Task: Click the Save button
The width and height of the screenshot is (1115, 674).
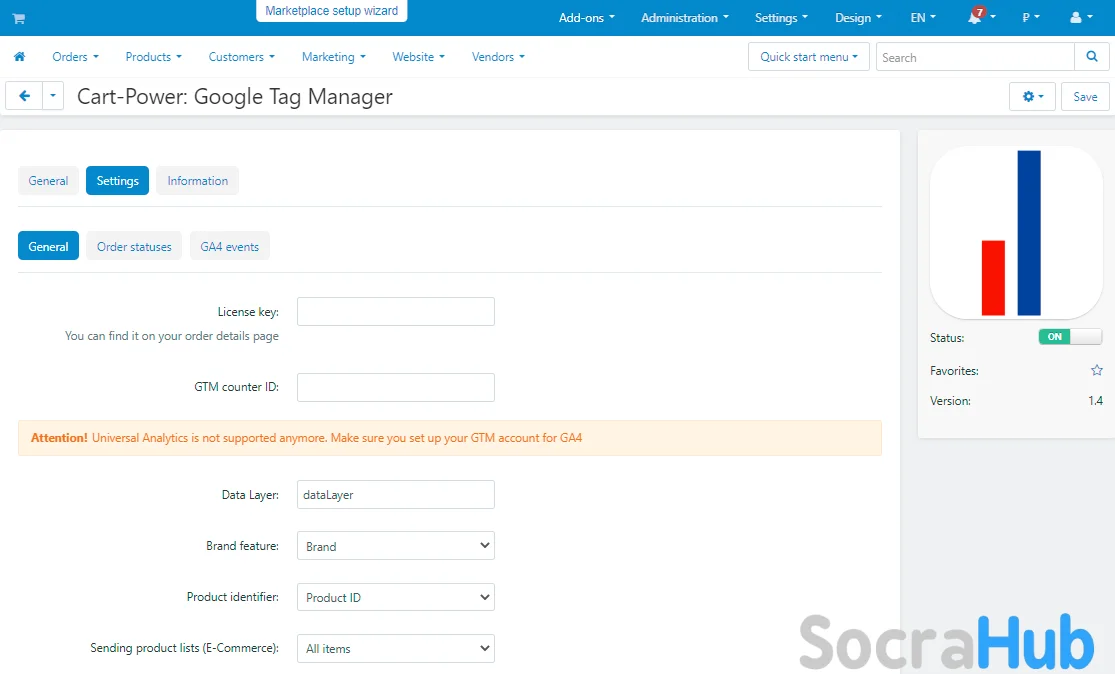Action: coord(1085,96)
